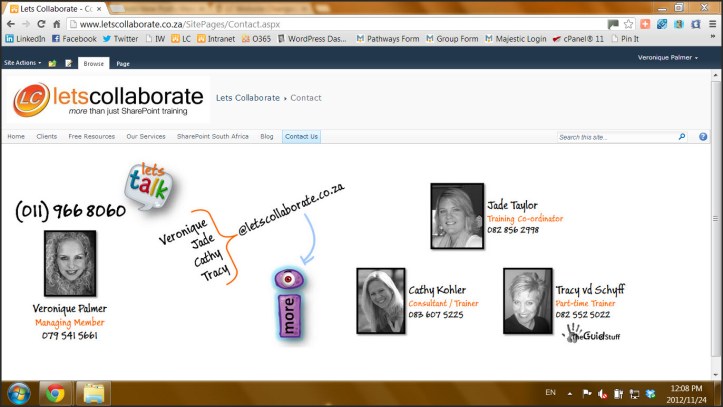
Task: Open the Site Actions dropdown
Action: (x=22, y=63)
